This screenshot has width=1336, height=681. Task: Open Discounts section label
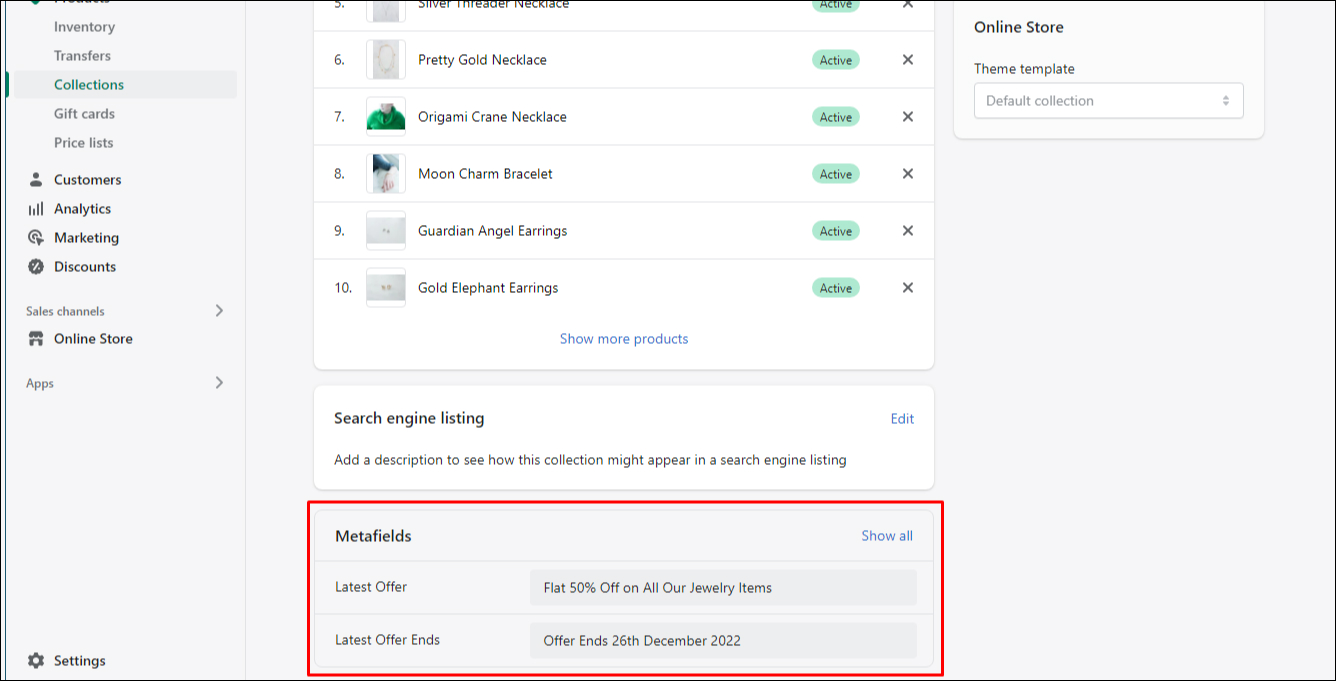tap(85, 267)
